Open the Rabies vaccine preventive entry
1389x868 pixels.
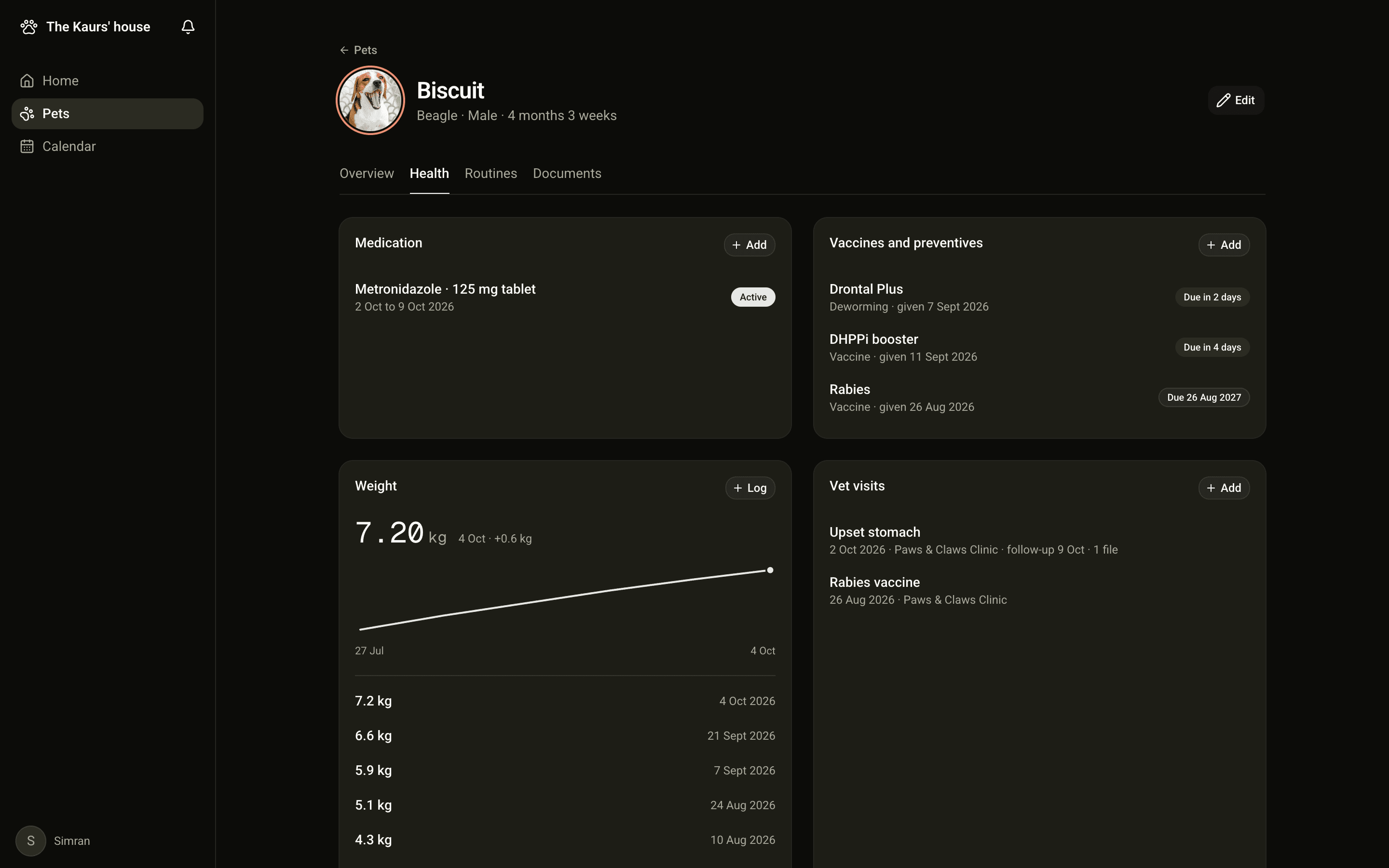click(1039, 397)
